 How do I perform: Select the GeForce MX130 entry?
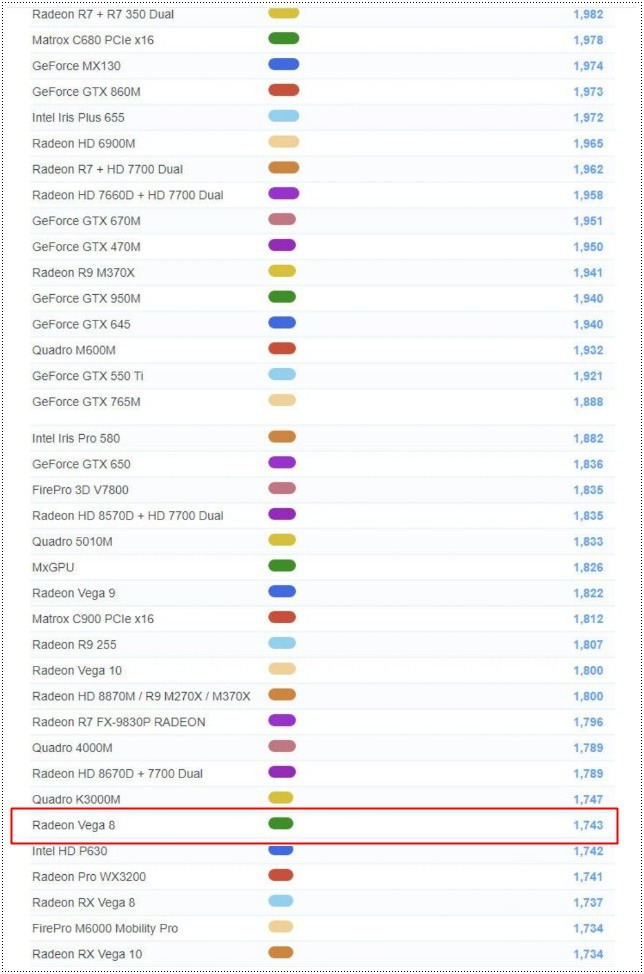(x=76, y=66)
